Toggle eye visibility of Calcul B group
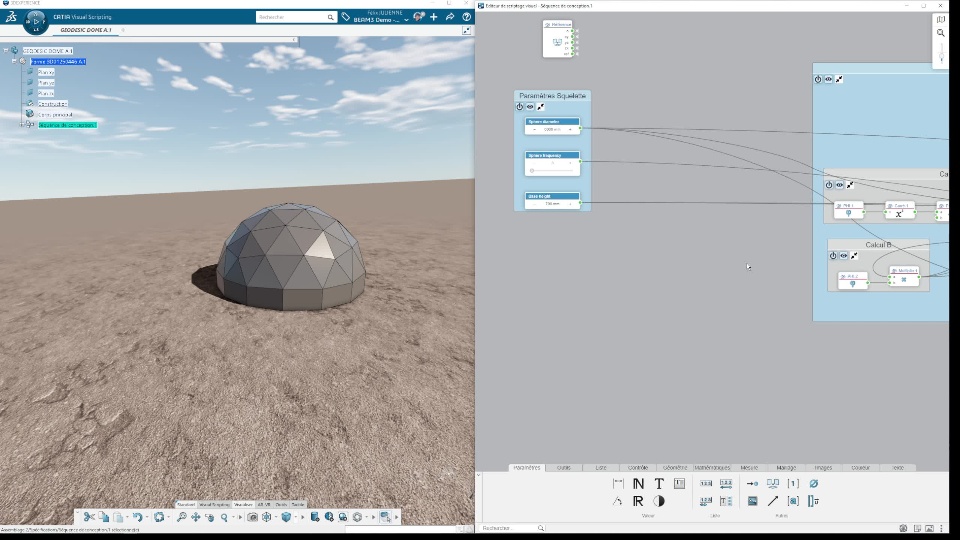 tap(844, 255)
